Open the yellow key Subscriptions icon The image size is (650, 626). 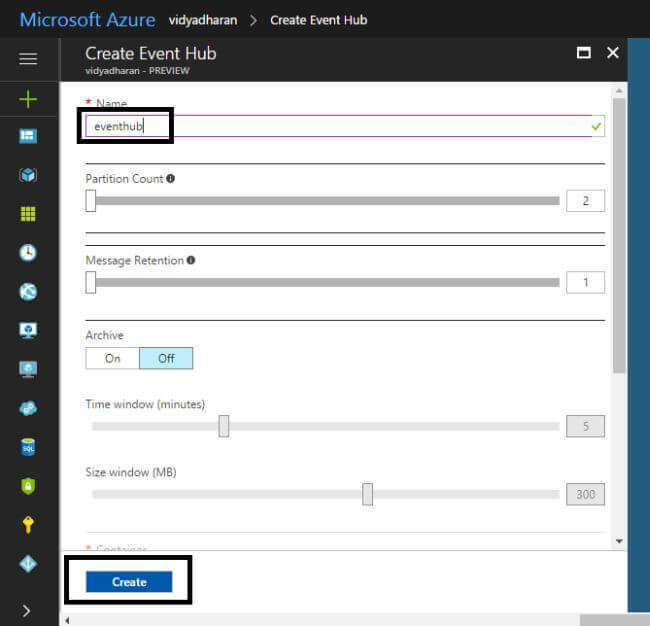click(28, 524)
